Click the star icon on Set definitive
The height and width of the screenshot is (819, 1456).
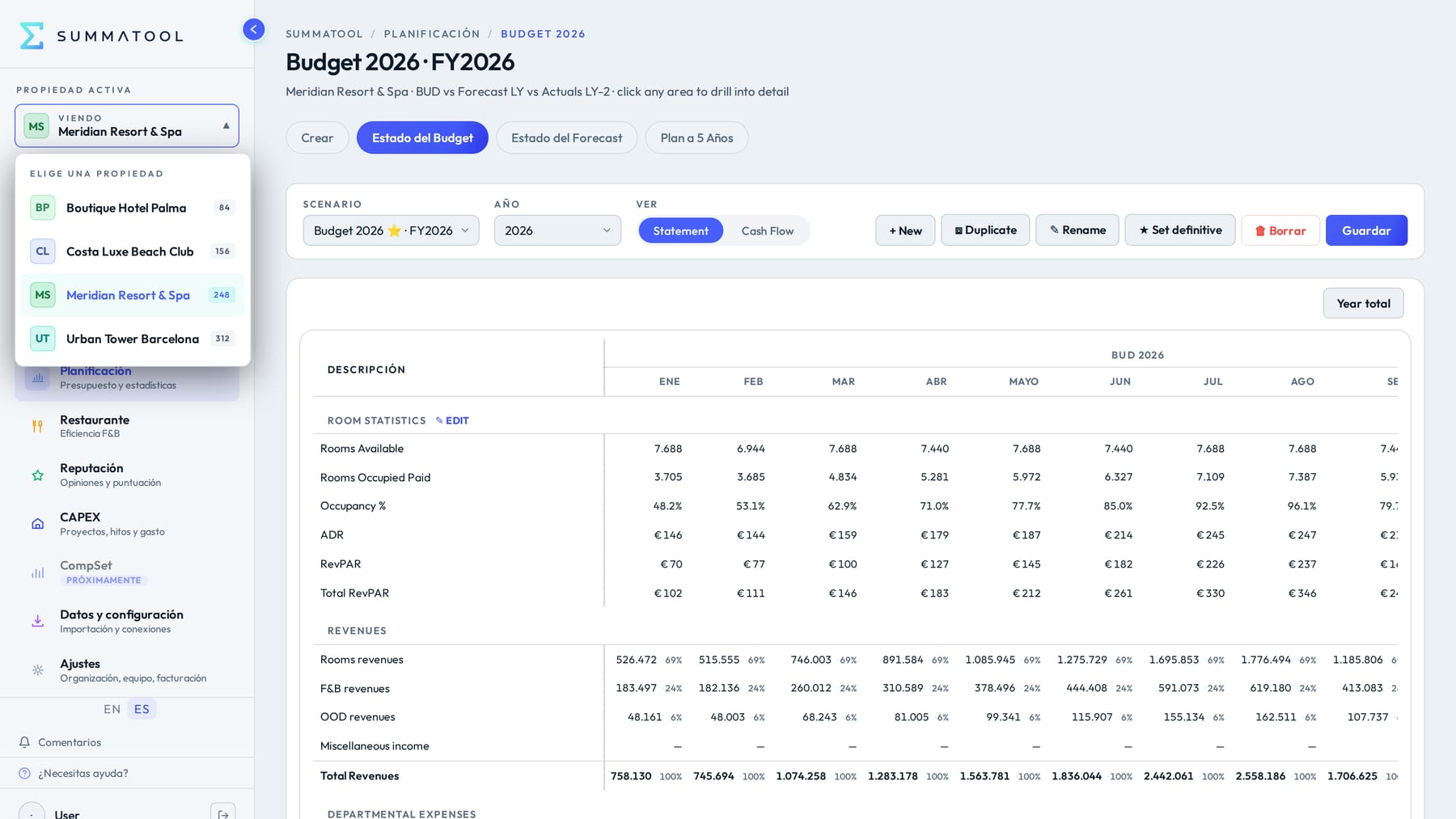pyautogui.click(x=1144, y=230)
